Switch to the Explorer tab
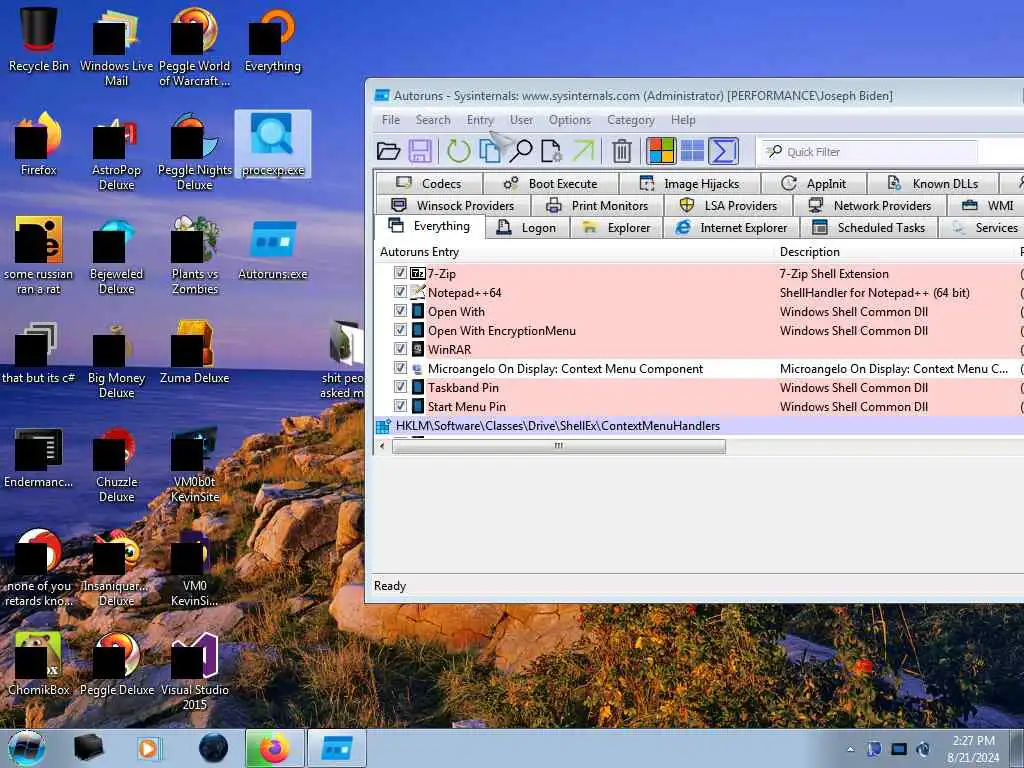The width and height of the screenshot is (1024, 768). point(616,228)
